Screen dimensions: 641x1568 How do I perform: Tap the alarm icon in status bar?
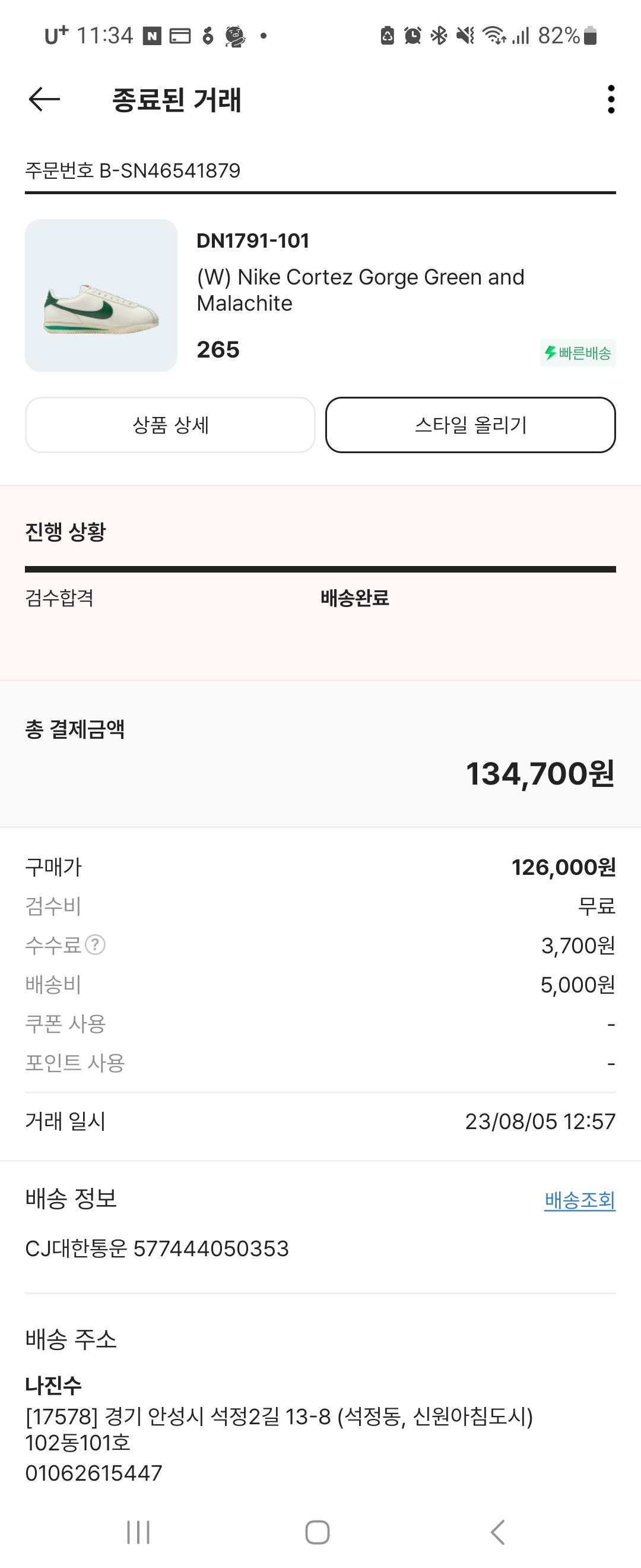[x=412, y=36]
